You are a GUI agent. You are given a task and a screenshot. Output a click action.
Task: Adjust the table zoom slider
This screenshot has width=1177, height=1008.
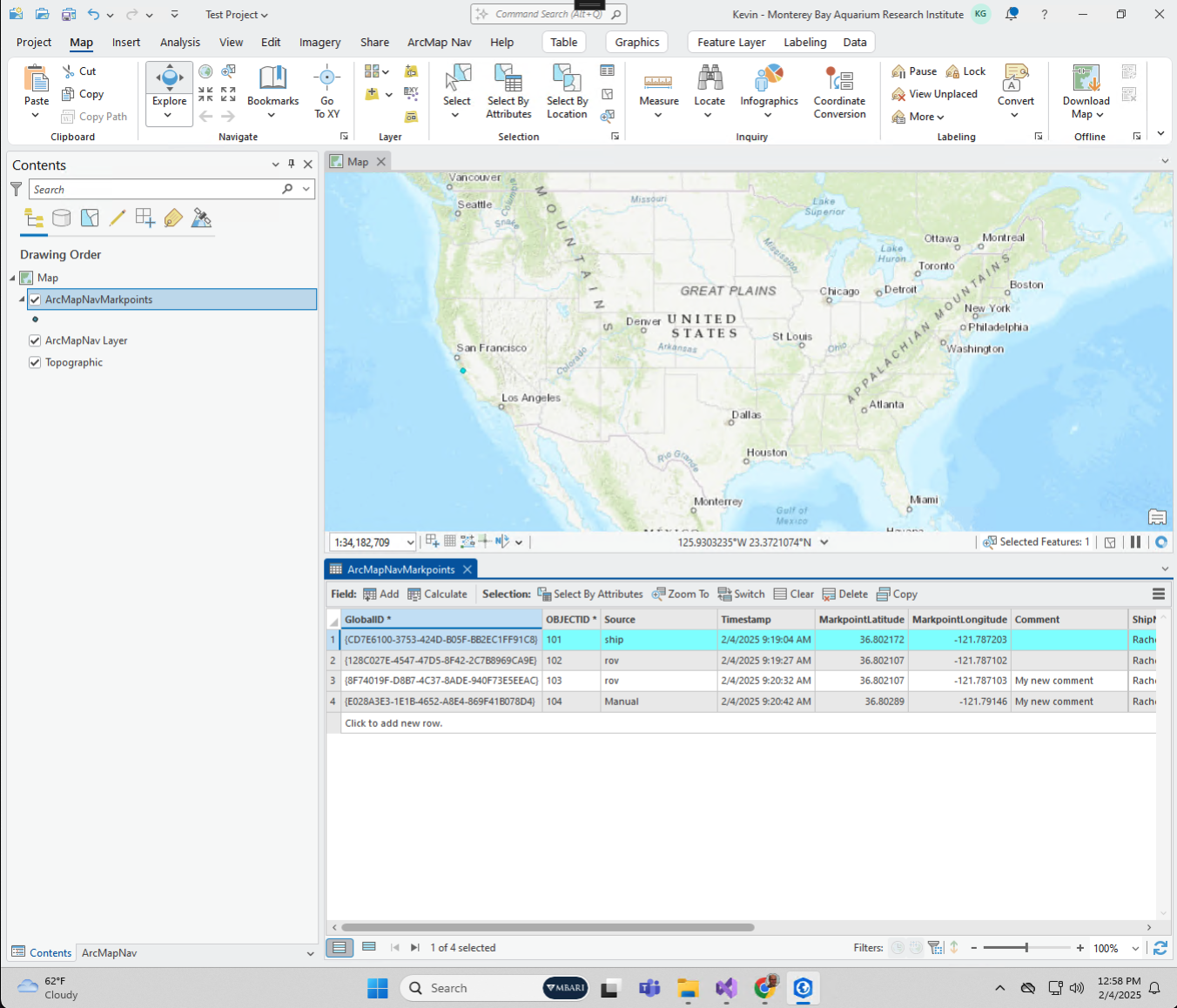pos(1026,948)
